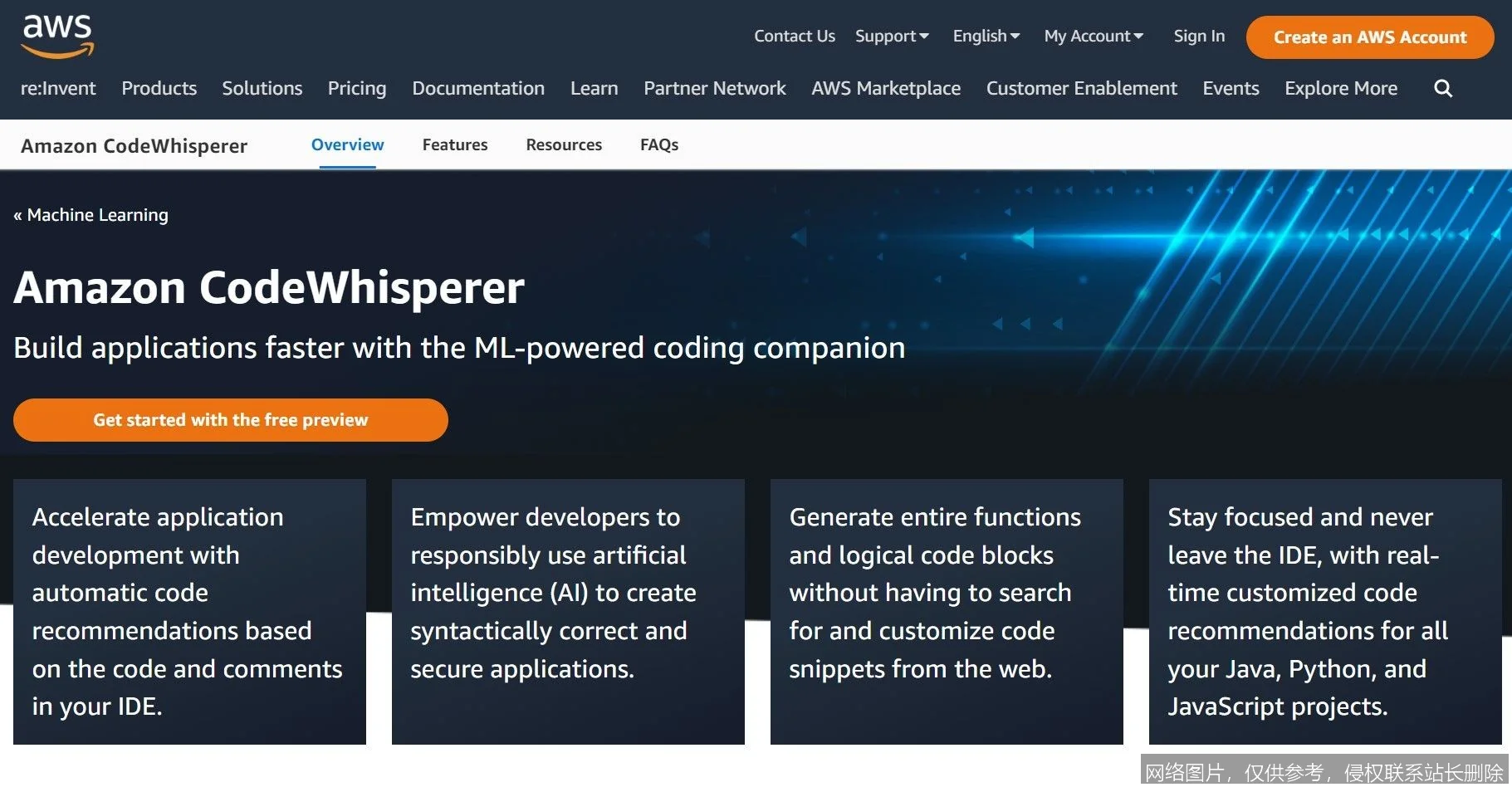Switch to the FAQs tab

[659, 145]
